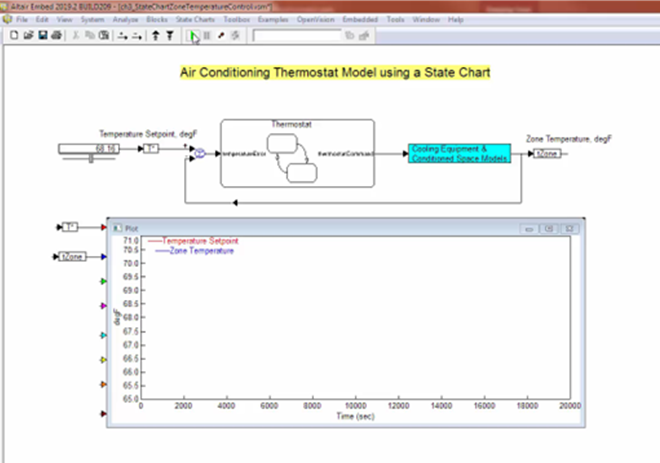Click the Copy toolbar icon

[90, 35]
